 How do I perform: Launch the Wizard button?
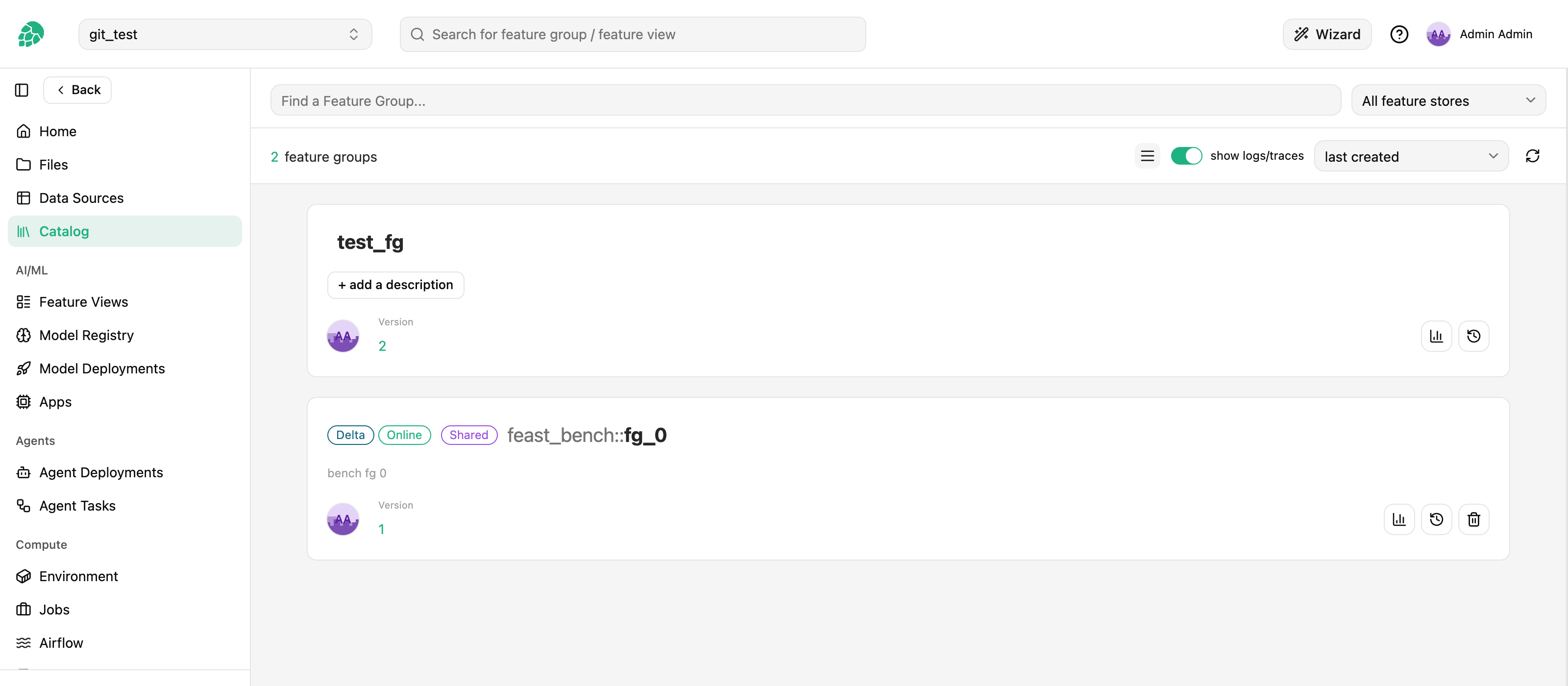pyautogui.click(x=1327, y=34)
